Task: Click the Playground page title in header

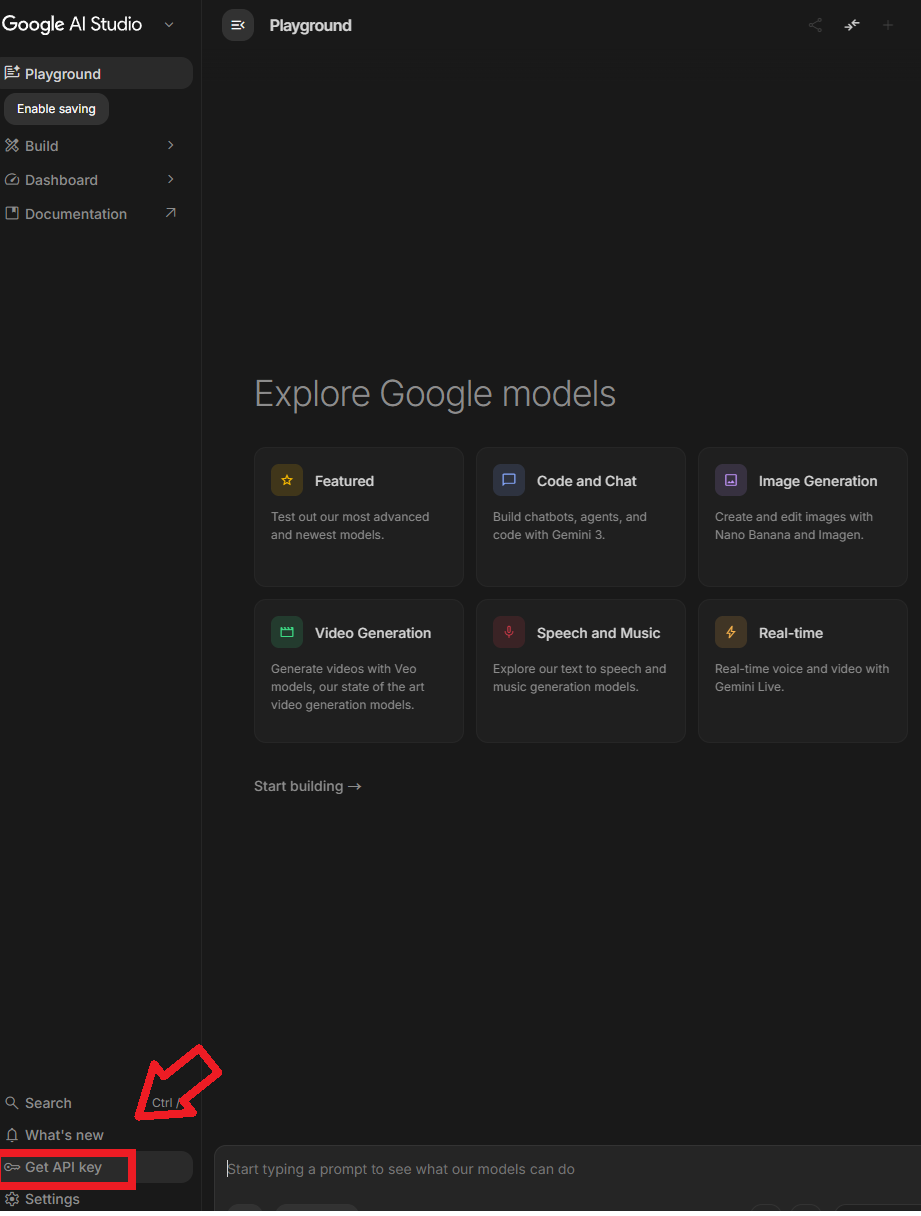Action: [310, 25]
